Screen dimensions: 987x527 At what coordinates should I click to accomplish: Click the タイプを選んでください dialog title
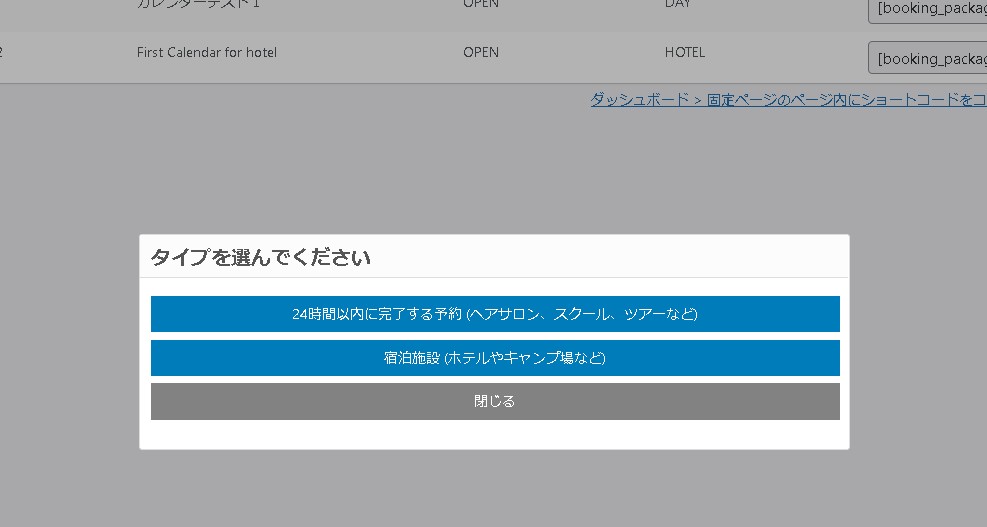pos(261,258)
